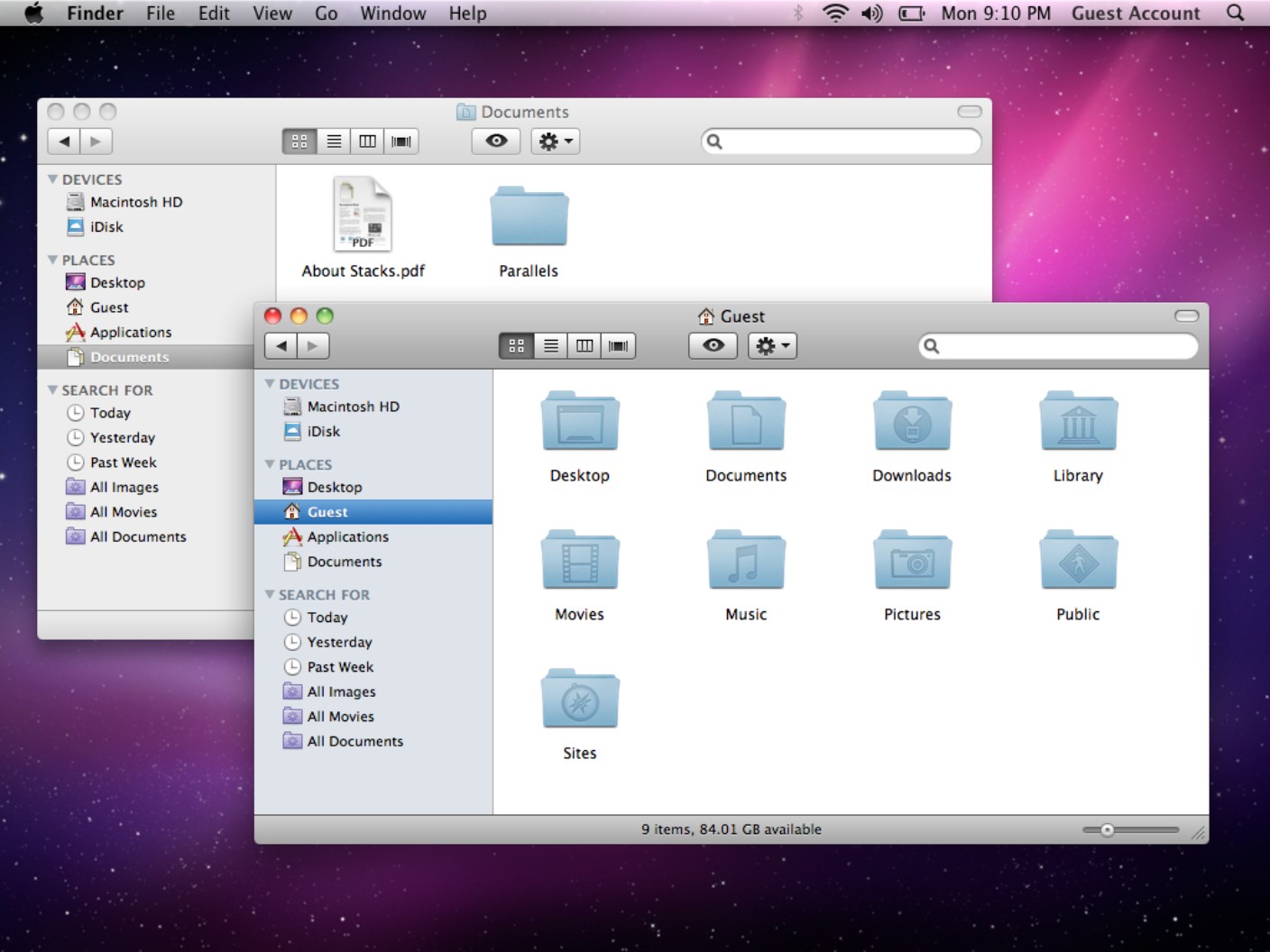
Task: Switch Guest window to Cover Flow view
Action: pyautogui.click(x=619, y=346)
